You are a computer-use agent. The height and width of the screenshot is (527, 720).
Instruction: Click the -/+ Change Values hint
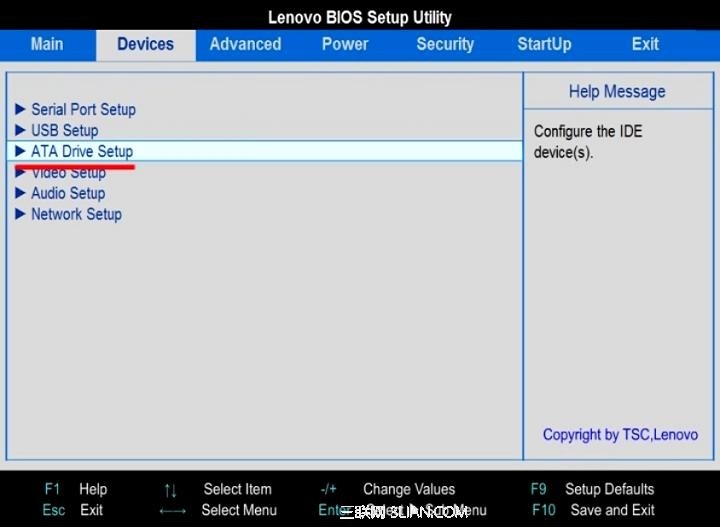388,489
